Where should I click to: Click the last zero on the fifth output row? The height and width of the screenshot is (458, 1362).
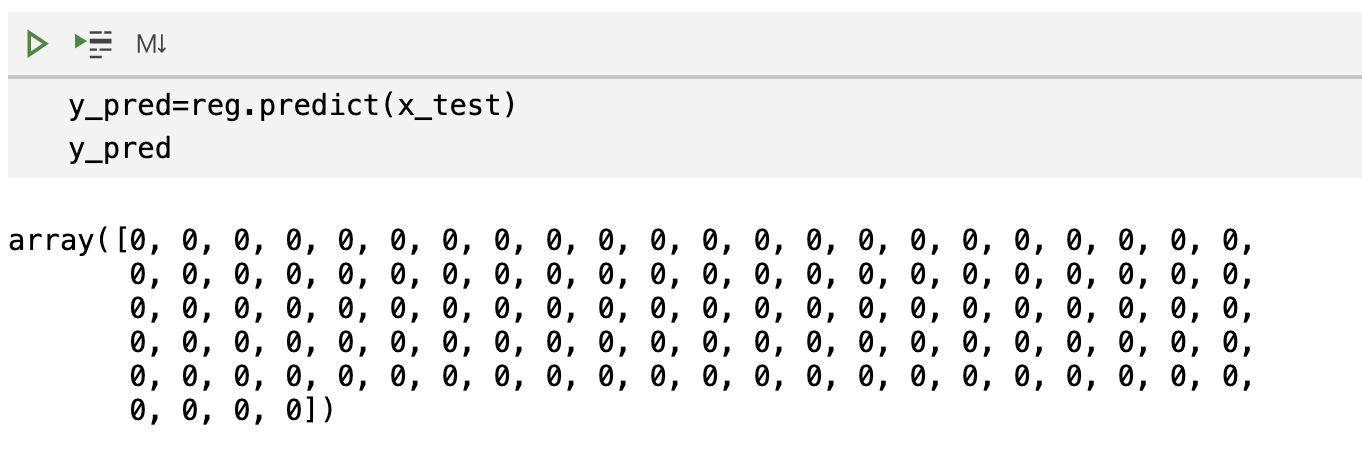[x=1230, y=377]
